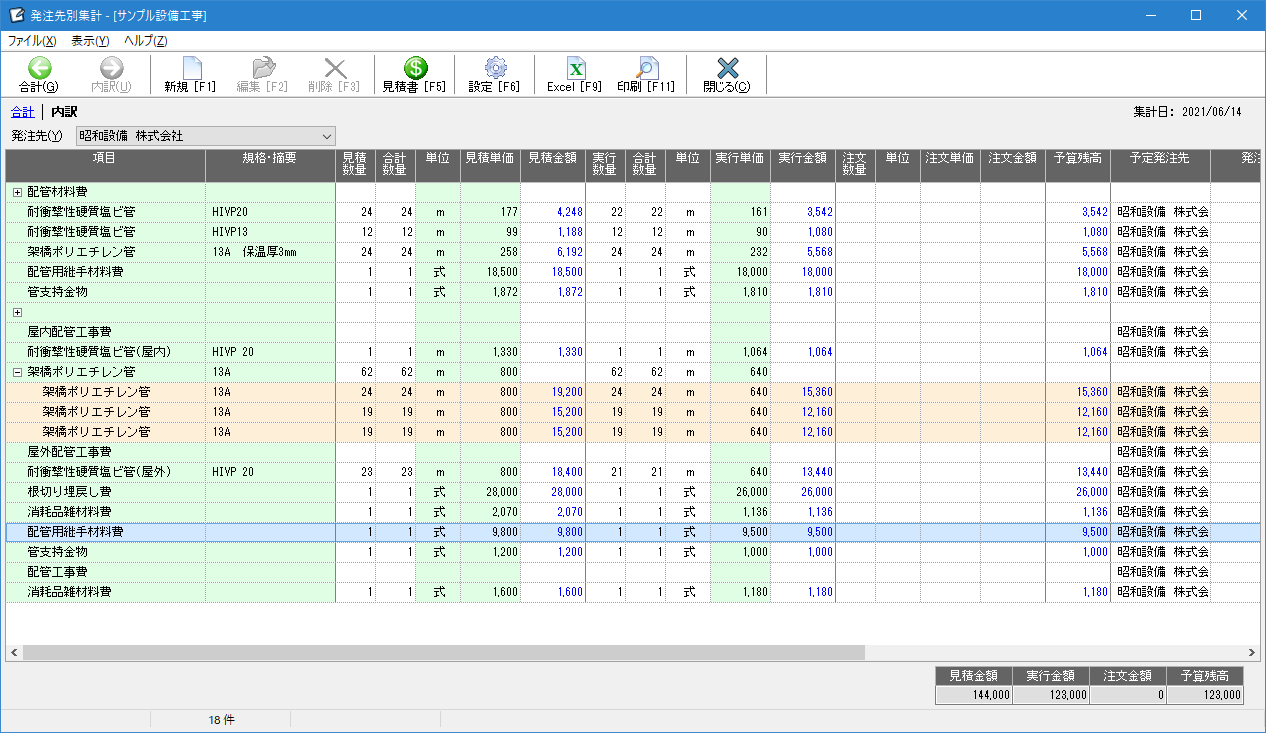The width and height of the screenshot is (1266, 733).
Task: Click the scrollbar right arrow
Action: click(1252, 652)
